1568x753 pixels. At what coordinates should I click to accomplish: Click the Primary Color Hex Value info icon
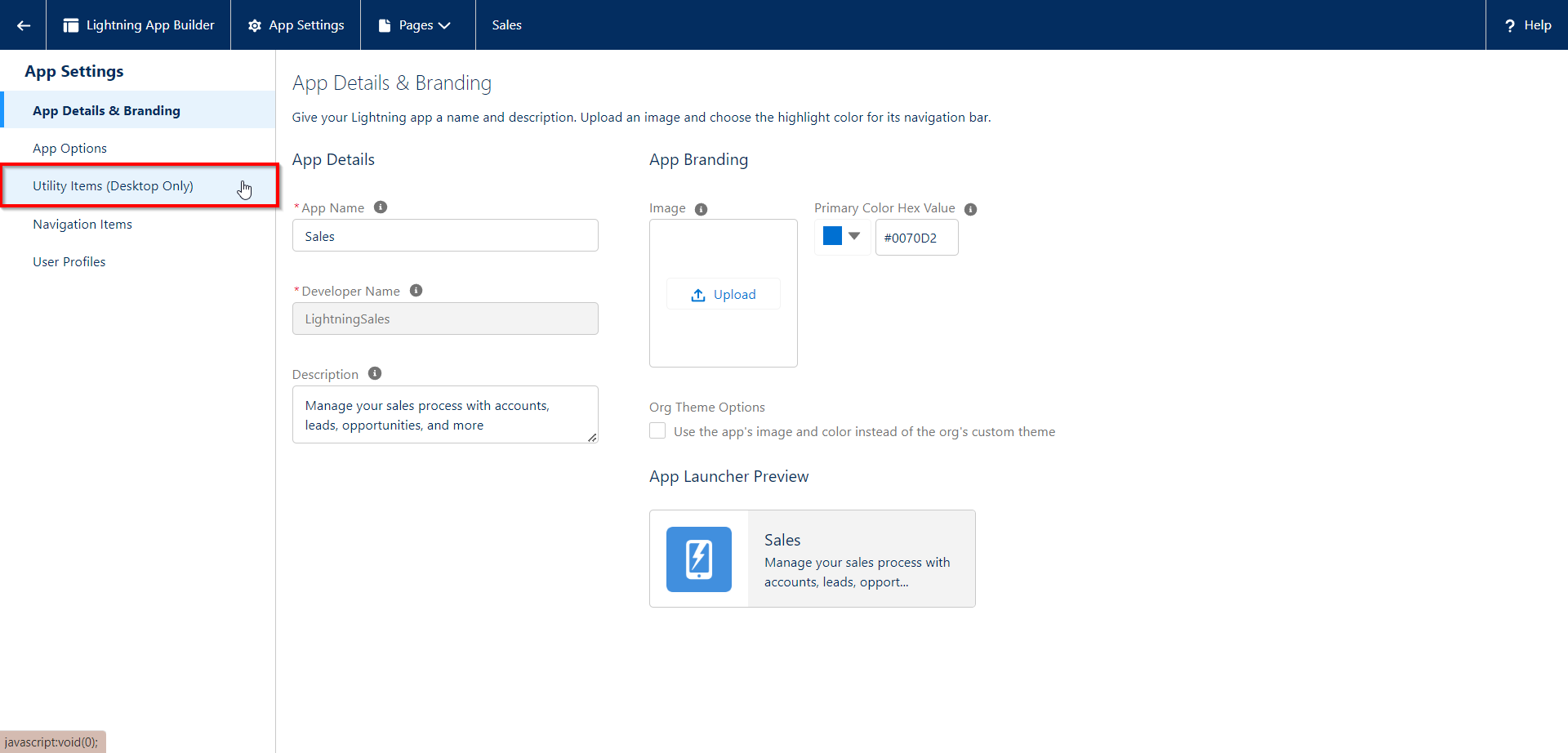click(970, 209)
